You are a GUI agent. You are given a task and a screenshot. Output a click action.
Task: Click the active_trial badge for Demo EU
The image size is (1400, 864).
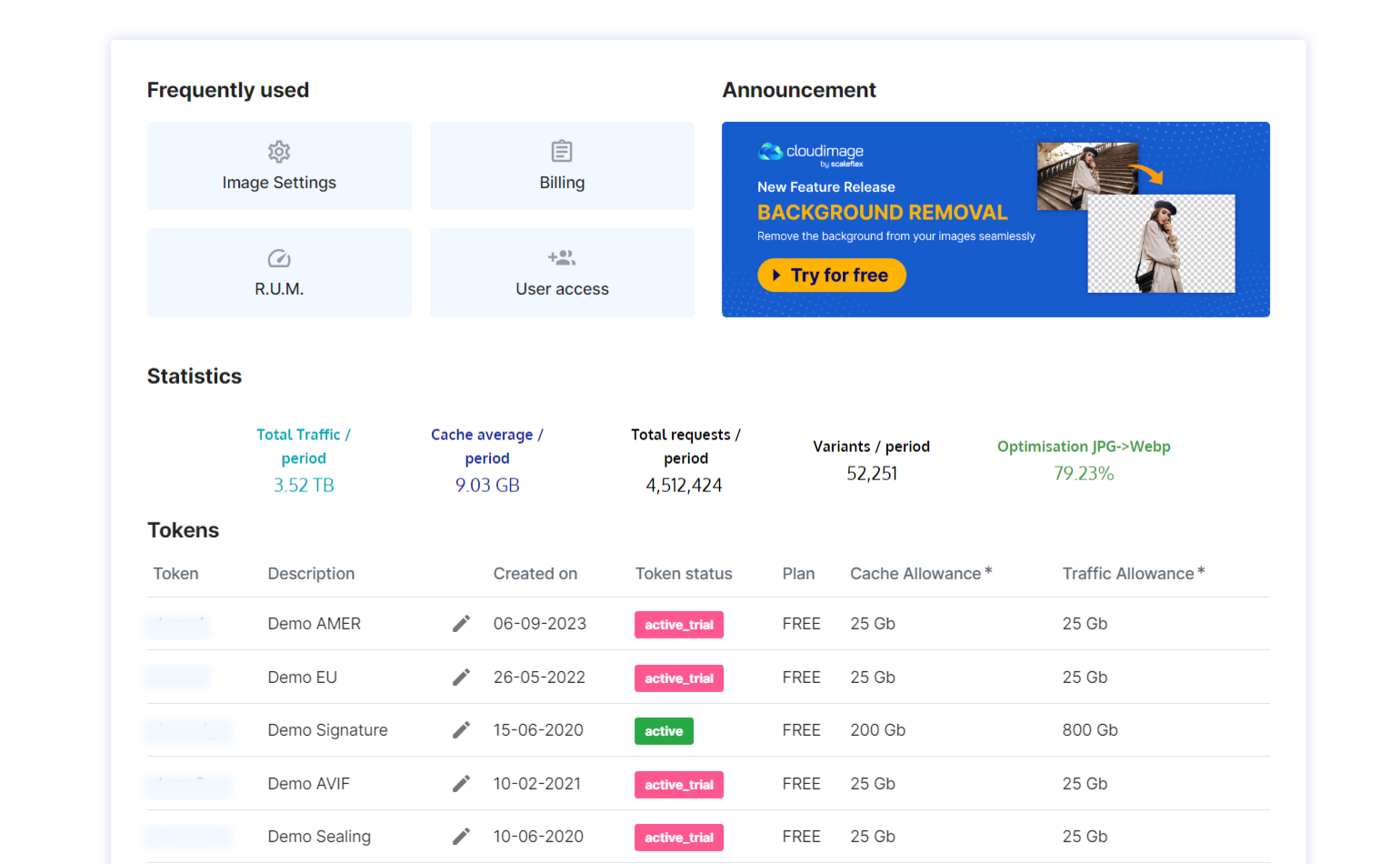pos(679,678)
